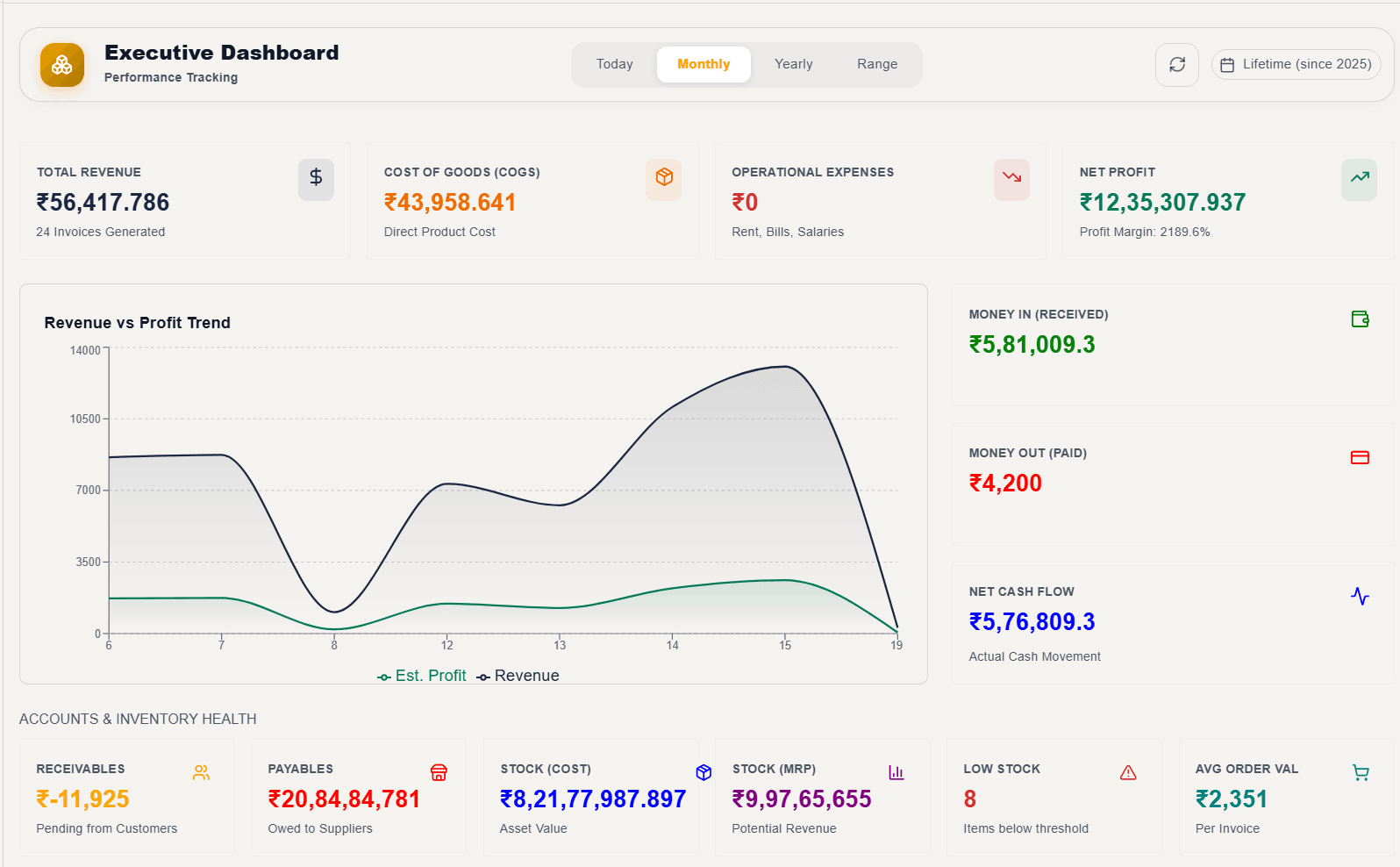
Task: Click the calendar icon in Lifetime selector
Action: tap(1227, 65)
